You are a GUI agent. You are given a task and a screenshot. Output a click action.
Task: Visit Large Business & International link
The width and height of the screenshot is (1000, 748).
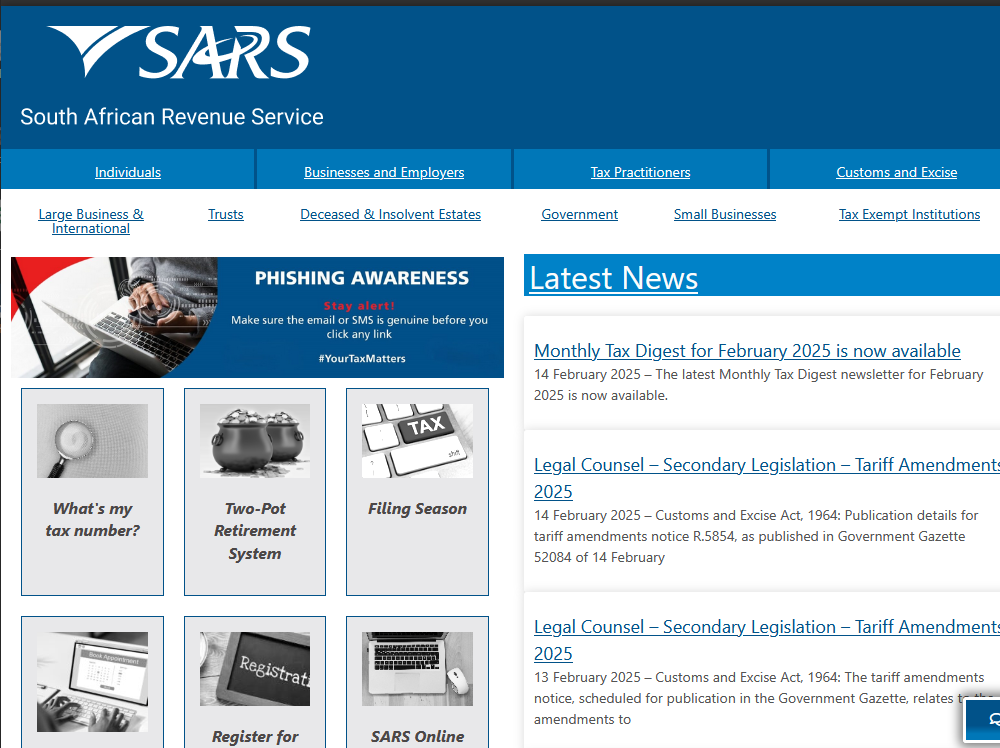[91, 221]
